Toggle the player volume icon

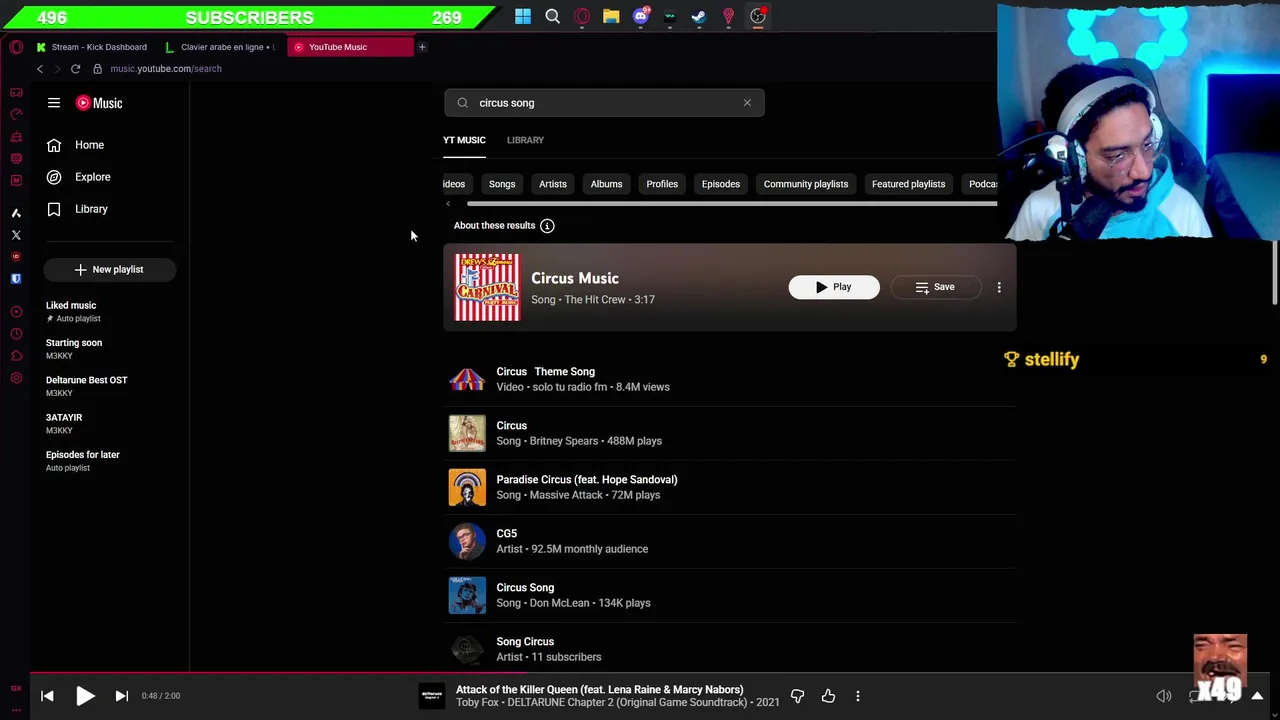pos(1164,696)
